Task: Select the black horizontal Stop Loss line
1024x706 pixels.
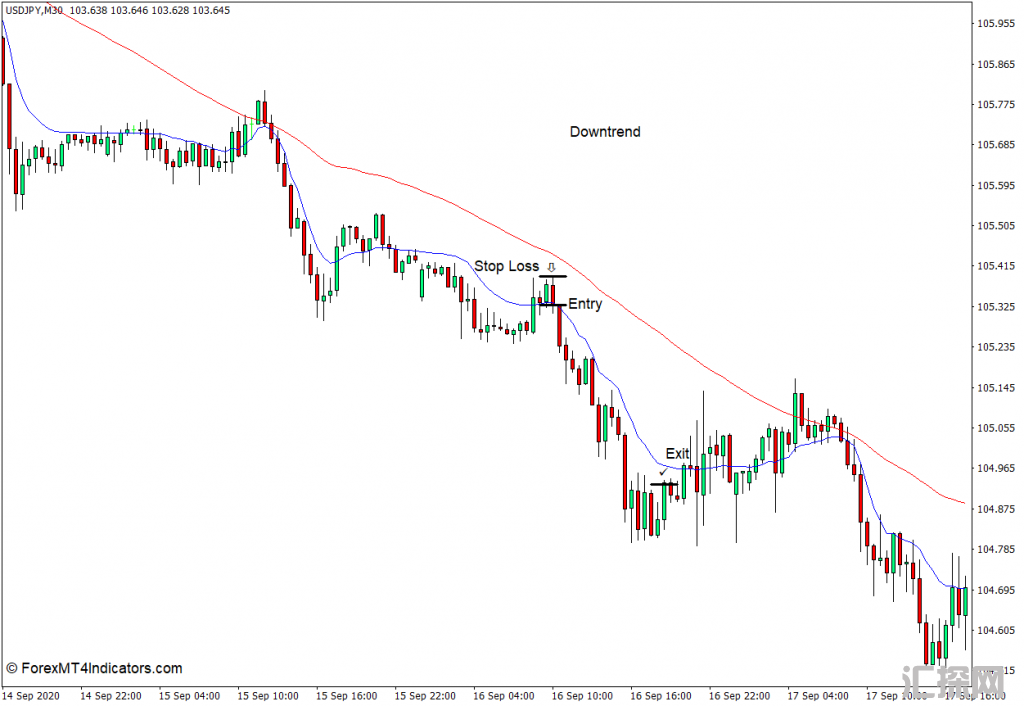Action: [553, 276]
